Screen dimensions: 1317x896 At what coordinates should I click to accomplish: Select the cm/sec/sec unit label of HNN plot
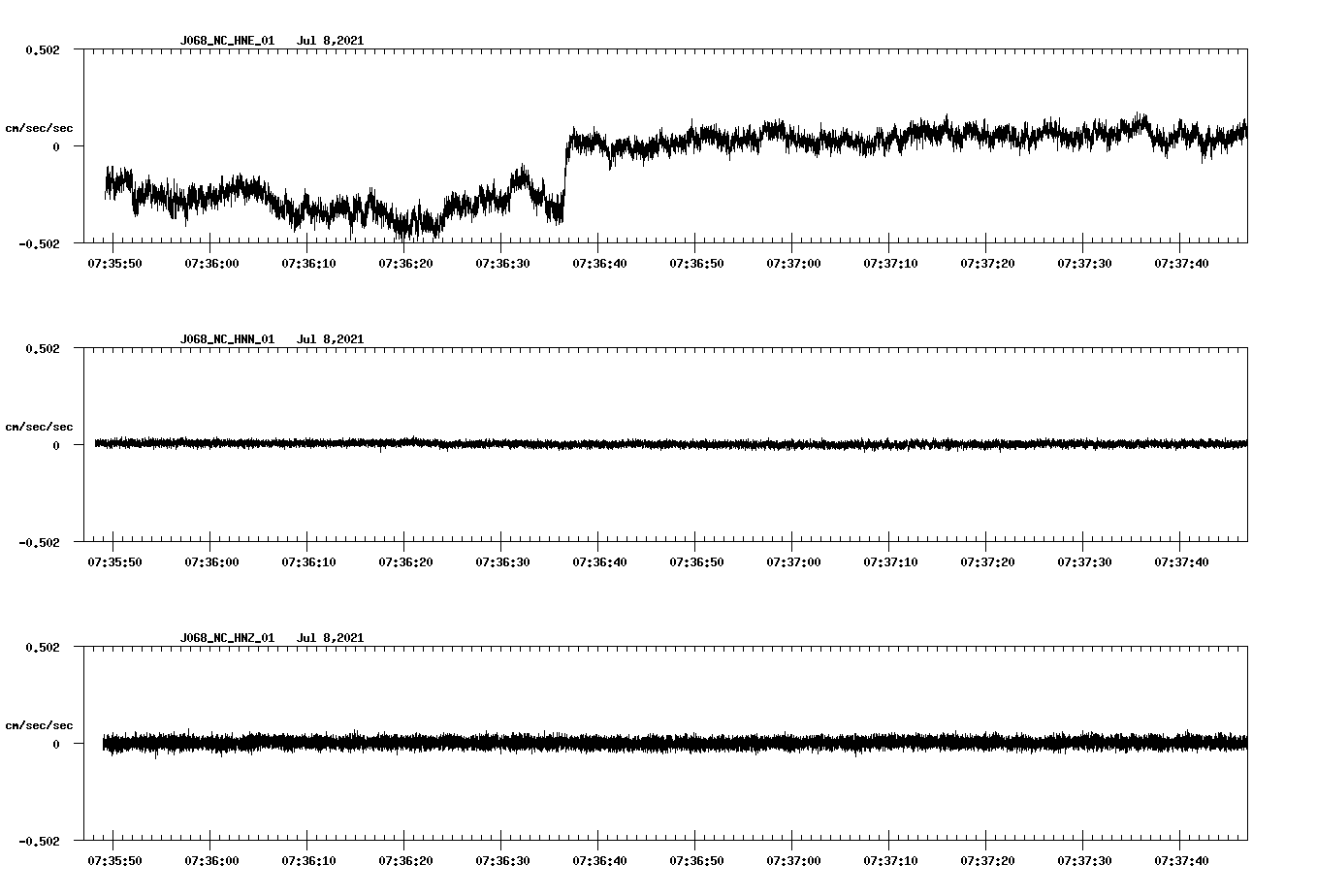39,427
